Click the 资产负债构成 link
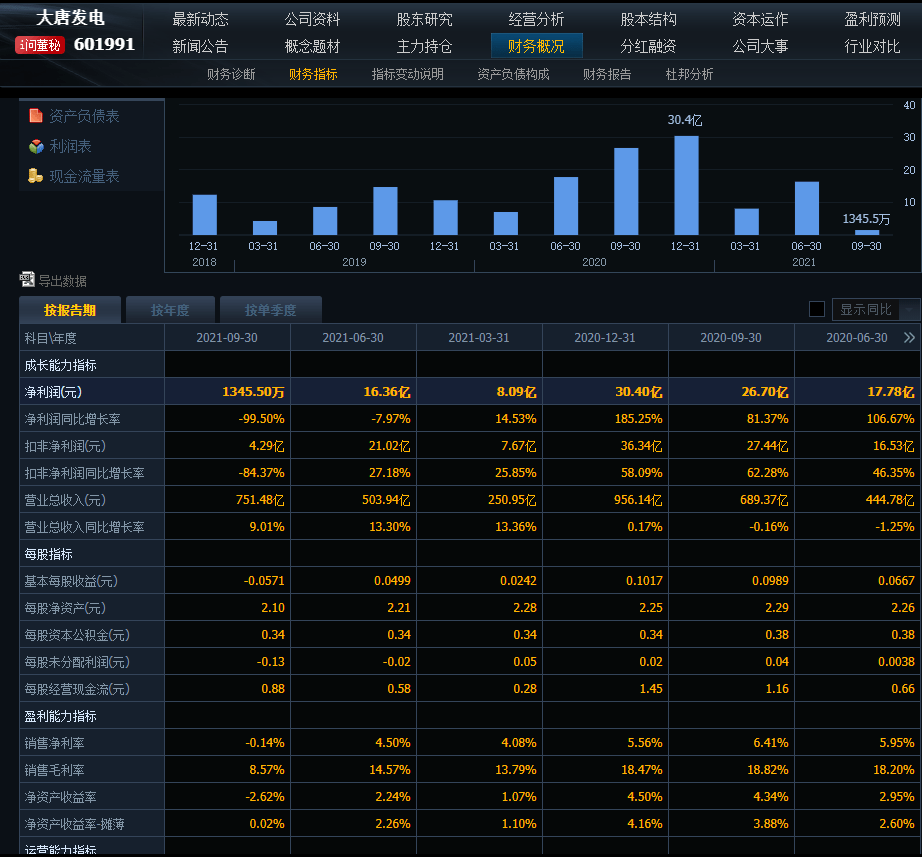This screenshot has height=857, width=922. click(x=513, y=74)
